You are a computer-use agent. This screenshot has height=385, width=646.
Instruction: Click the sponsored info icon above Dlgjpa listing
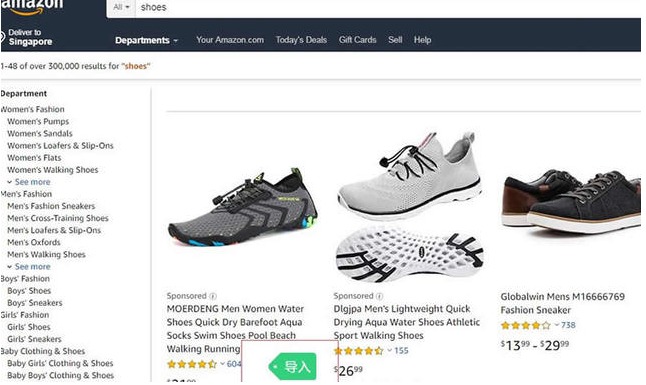pyautogui.click(x=379, y=296)
